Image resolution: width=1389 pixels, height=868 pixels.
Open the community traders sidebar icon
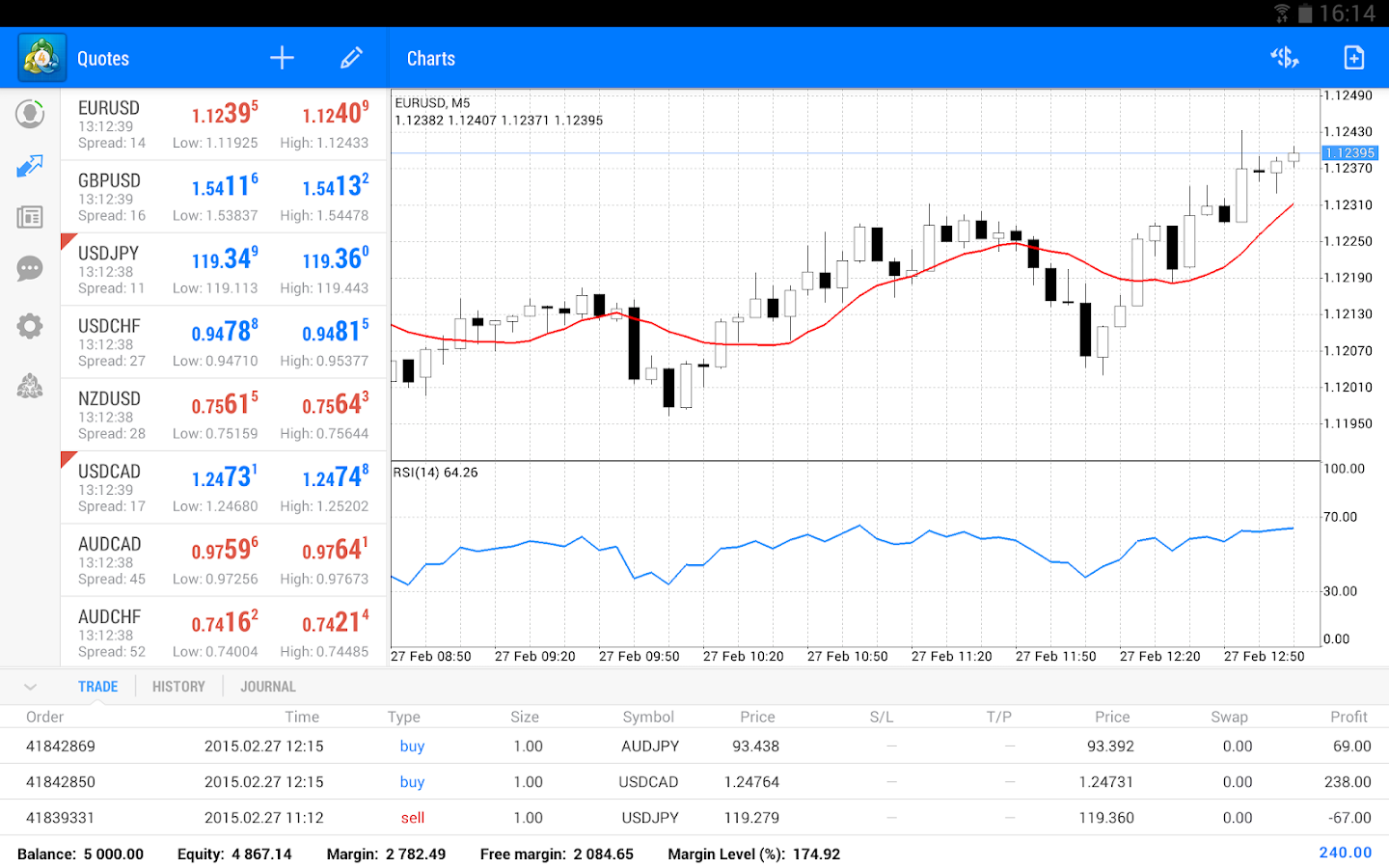pyautogui.click(x=30, y=386)
